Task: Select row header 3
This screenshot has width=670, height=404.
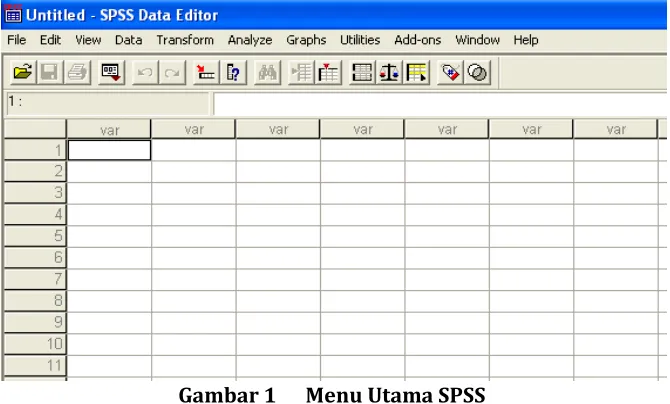Action: 35,193
